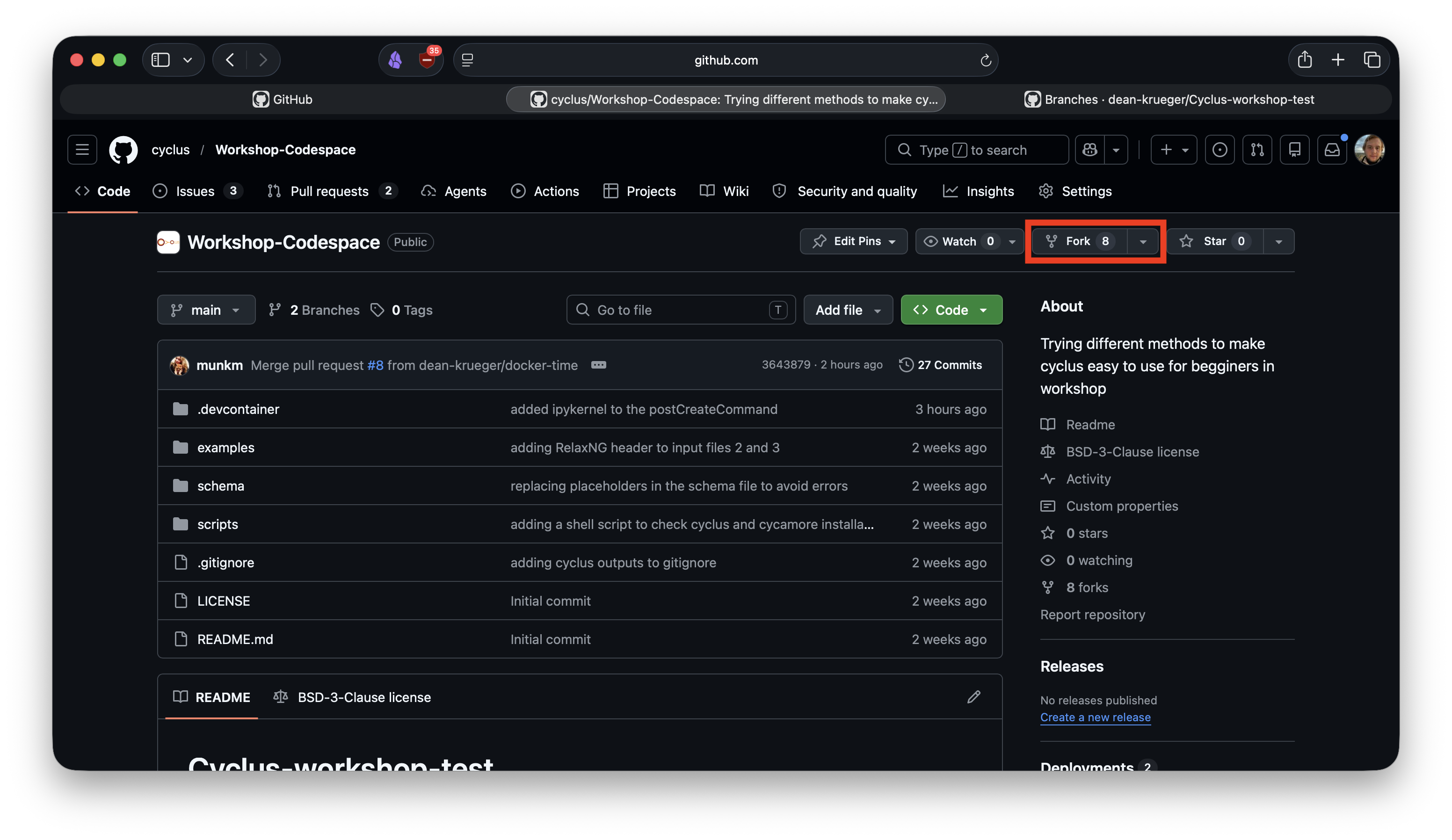
Task: Expand the Star lists dropdown arrow
Action: click(x=1278, y=241)
